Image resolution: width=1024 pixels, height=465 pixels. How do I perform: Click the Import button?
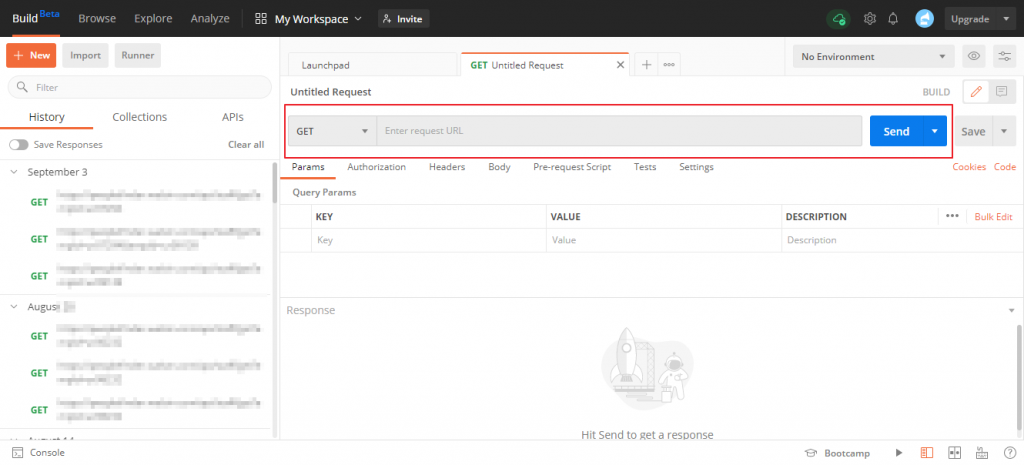point(86,56)
